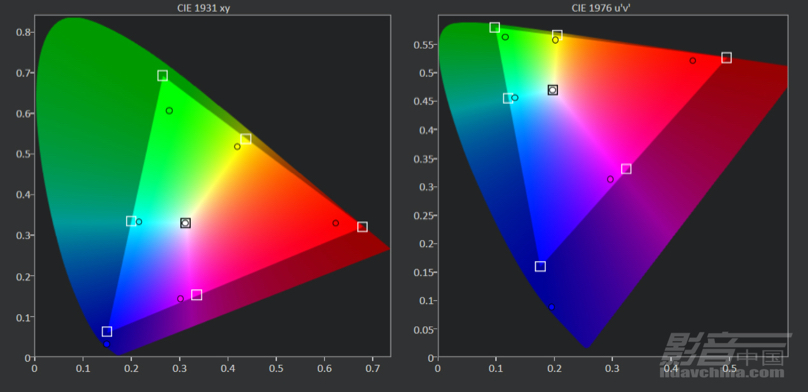Open the hdavchina.com watermark link
This screenshot has height=392, width=808.
[727, 373]
